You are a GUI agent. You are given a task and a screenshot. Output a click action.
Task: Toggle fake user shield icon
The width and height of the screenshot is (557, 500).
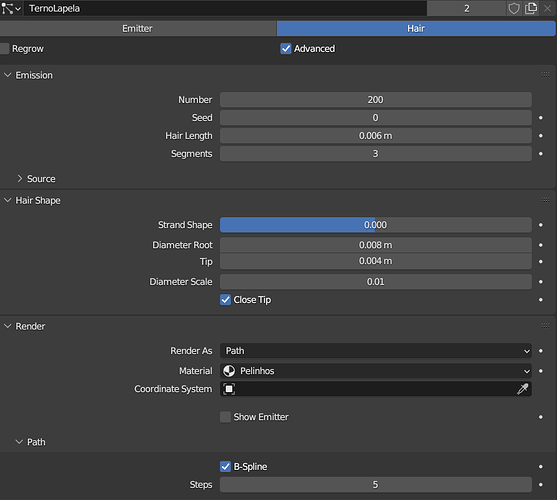[x=514, y=8]
